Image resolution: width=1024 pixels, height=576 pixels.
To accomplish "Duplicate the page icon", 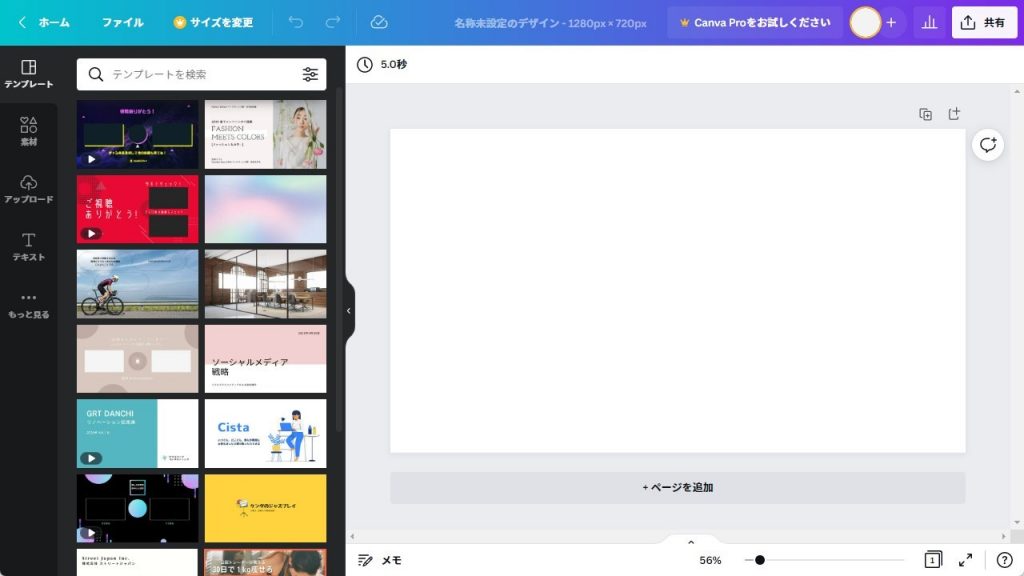I will (925, 114).
